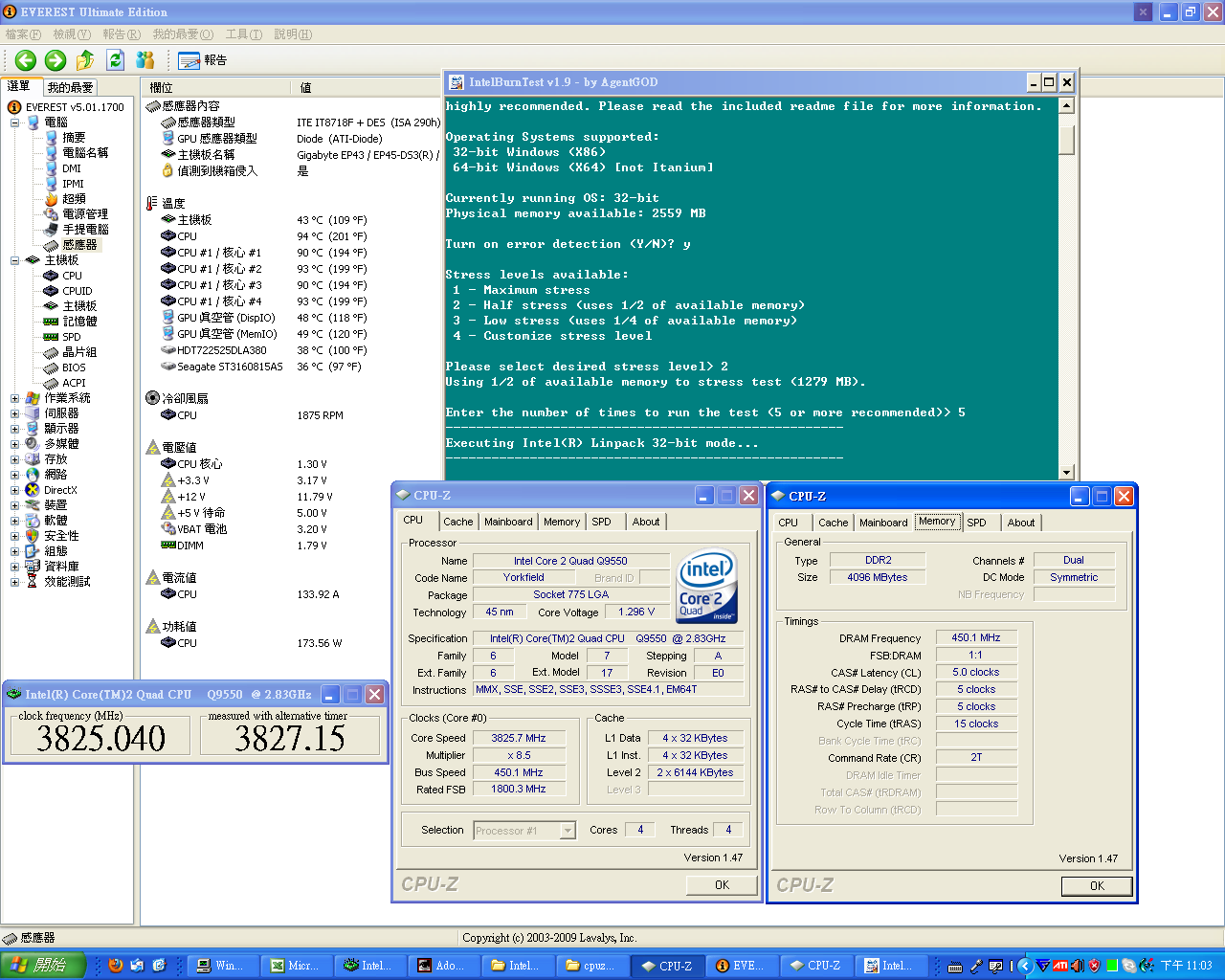
Task: Switch to the 我的最愛 tab in the EVEREST sidebar
Action: [x=71, y=87]
